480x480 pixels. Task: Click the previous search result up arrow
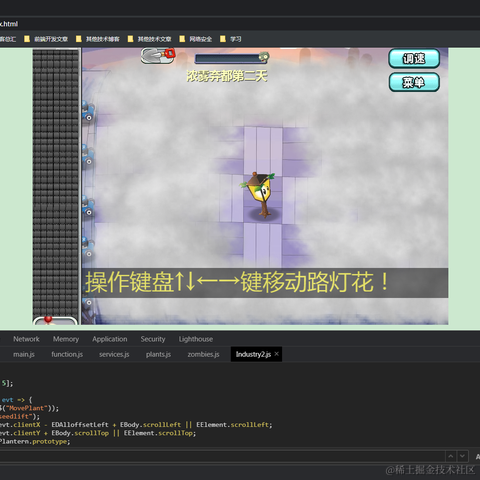(451, 456)
